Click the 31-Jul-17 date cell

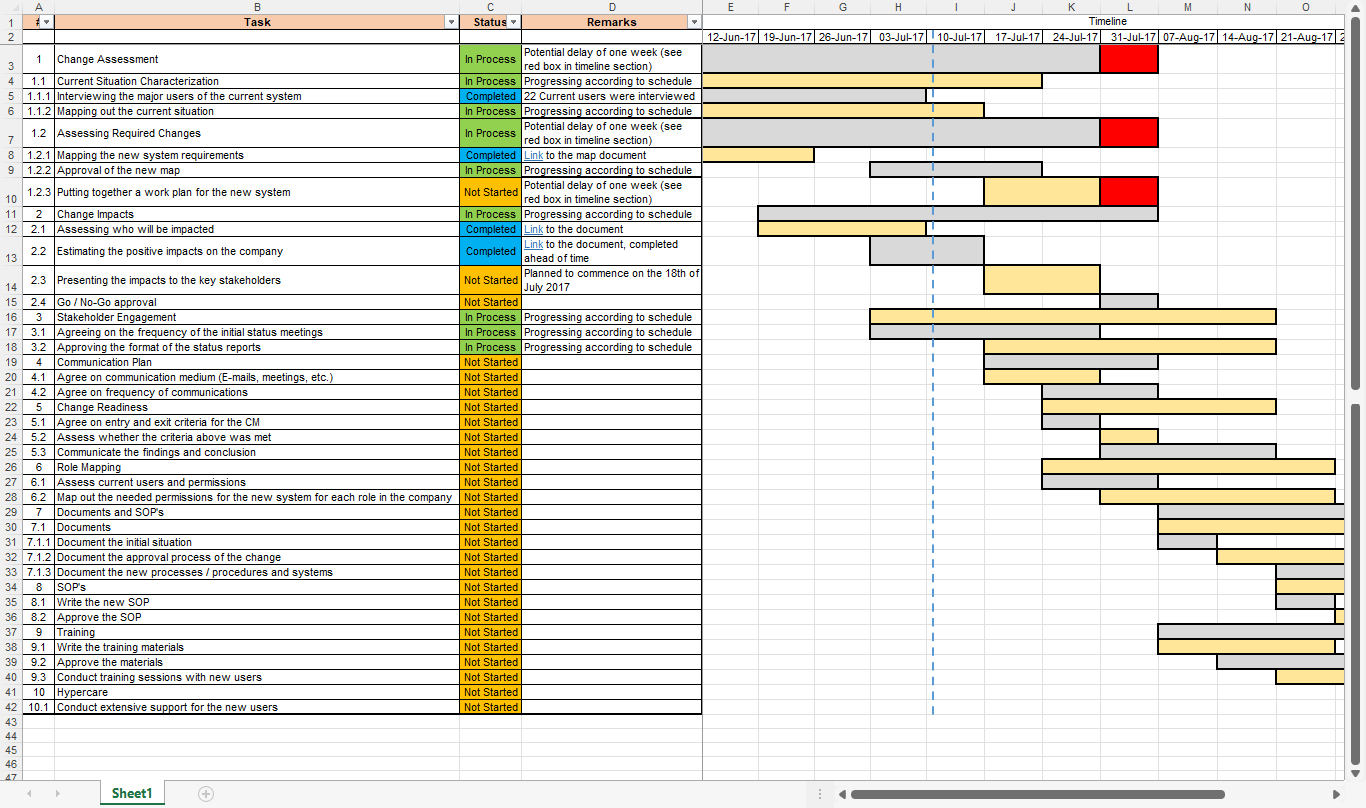[1130, 37]
